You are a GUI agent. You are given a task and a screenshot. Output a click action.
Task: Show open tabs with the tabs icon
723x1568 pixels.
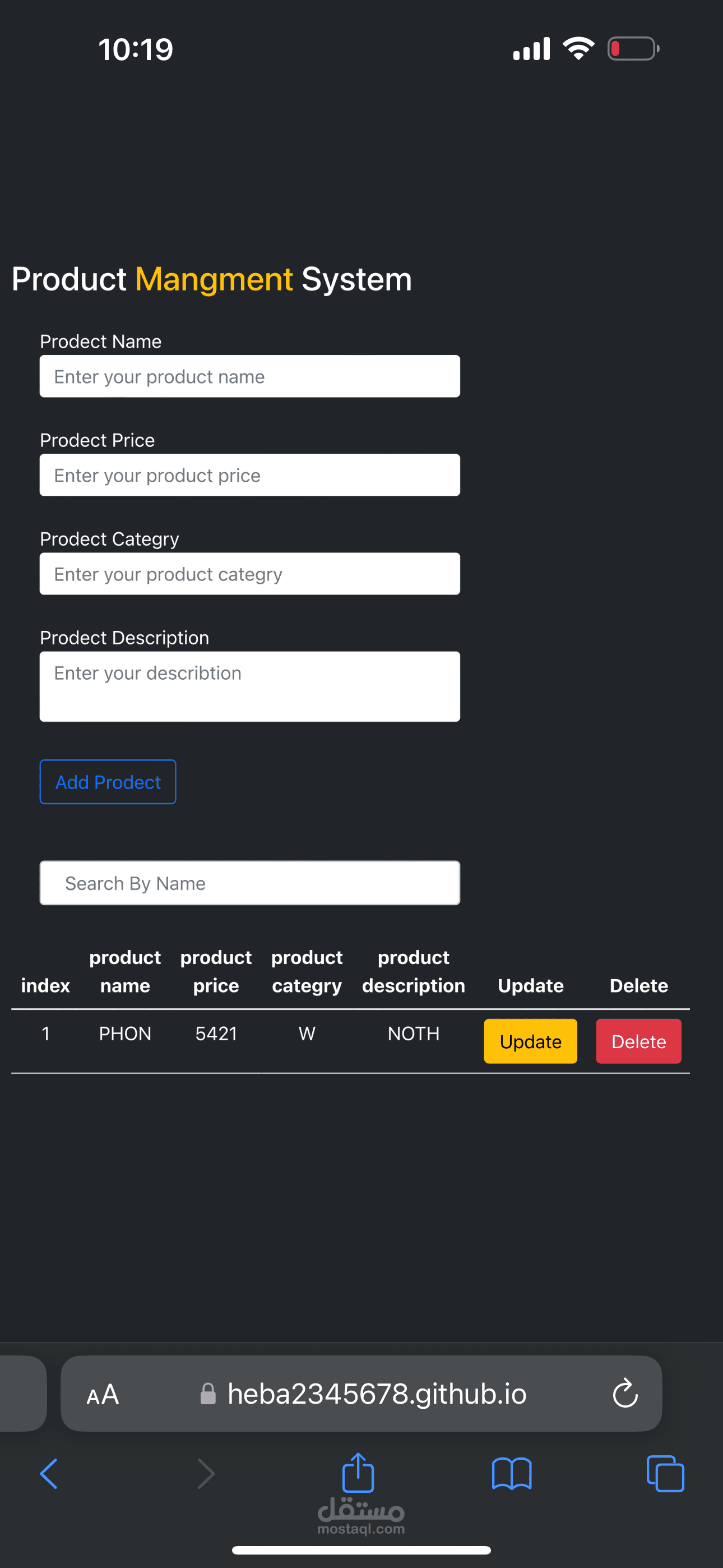pyautogui.click(x=665, y=1474)
